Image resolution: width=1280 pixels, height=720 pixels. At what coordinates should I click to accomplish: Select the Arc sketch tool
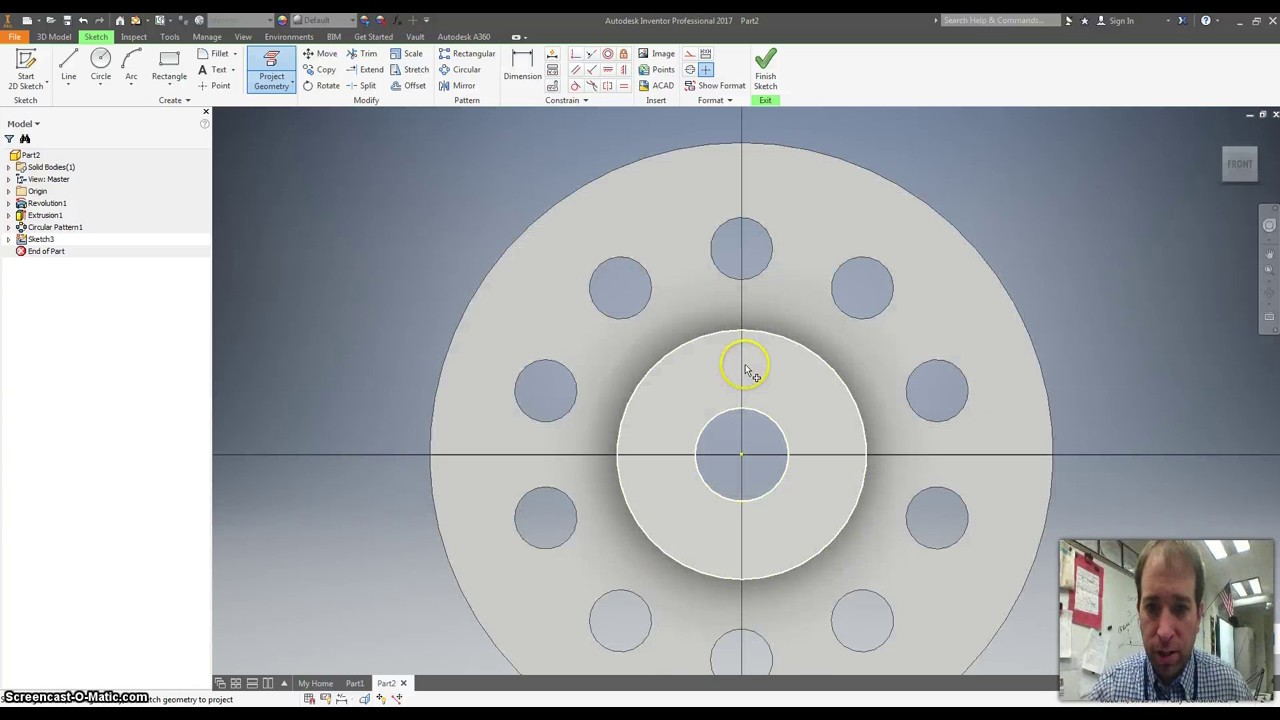coord(131,66)
